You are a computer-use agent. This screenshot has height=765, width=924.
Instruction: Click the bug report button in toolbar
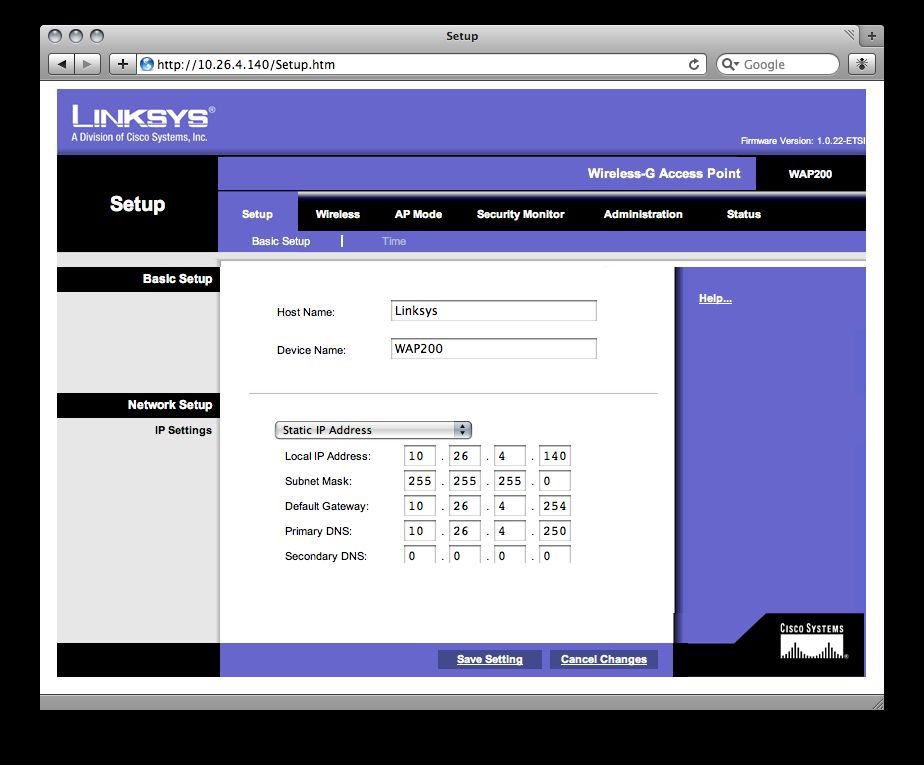click(862, 64)
